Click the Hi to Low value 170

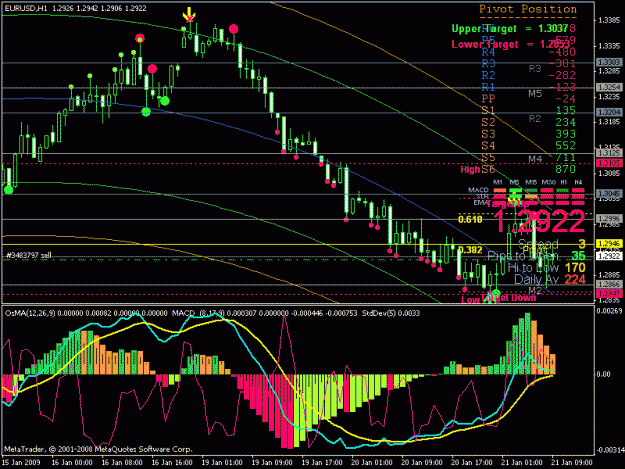coord(575,267)
